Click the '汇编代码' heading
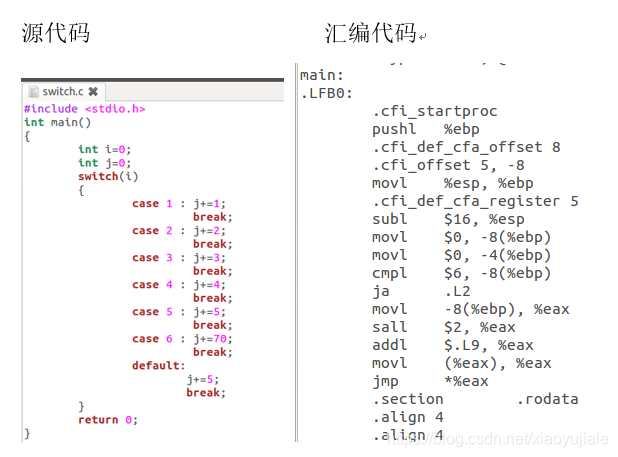The height and width of the screenshot is (457, 618). tap(370, 33)
